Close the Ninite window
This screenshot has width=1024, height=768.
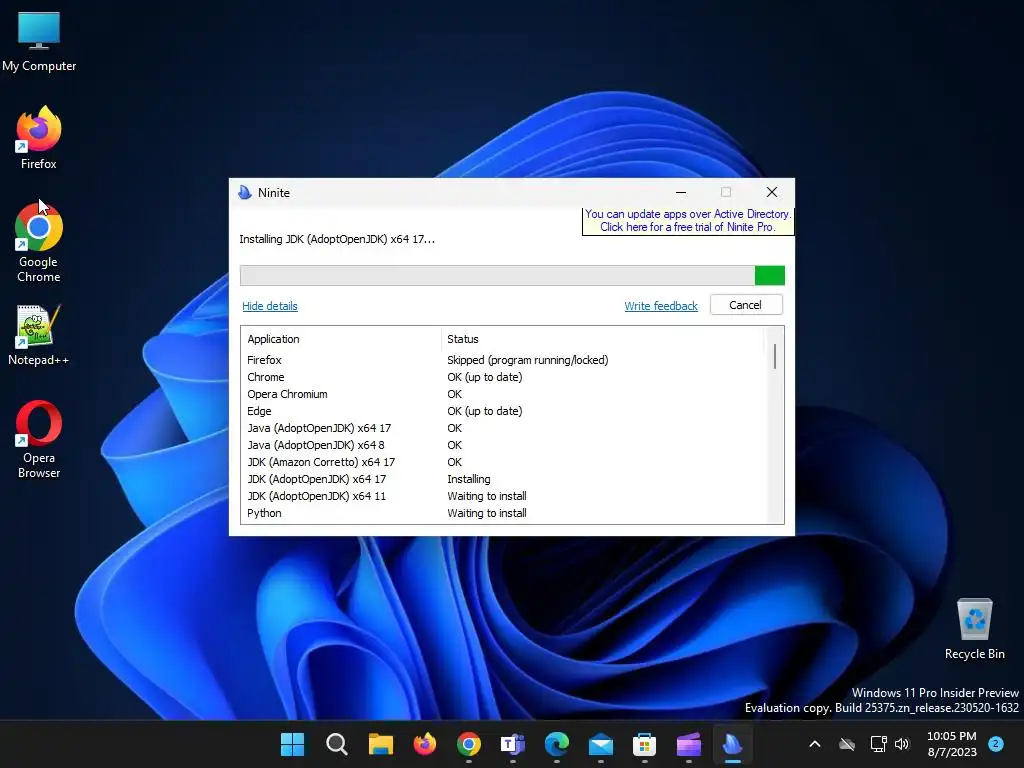point(771,192)
